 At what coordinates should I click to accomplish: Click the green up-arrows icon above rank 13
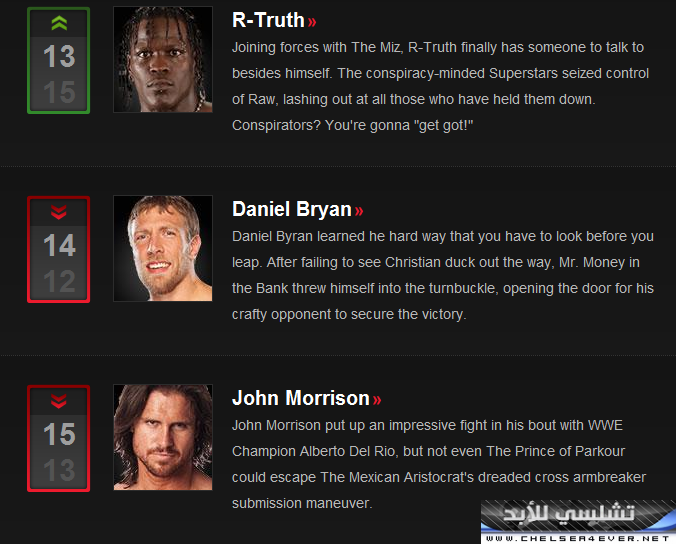59,23
